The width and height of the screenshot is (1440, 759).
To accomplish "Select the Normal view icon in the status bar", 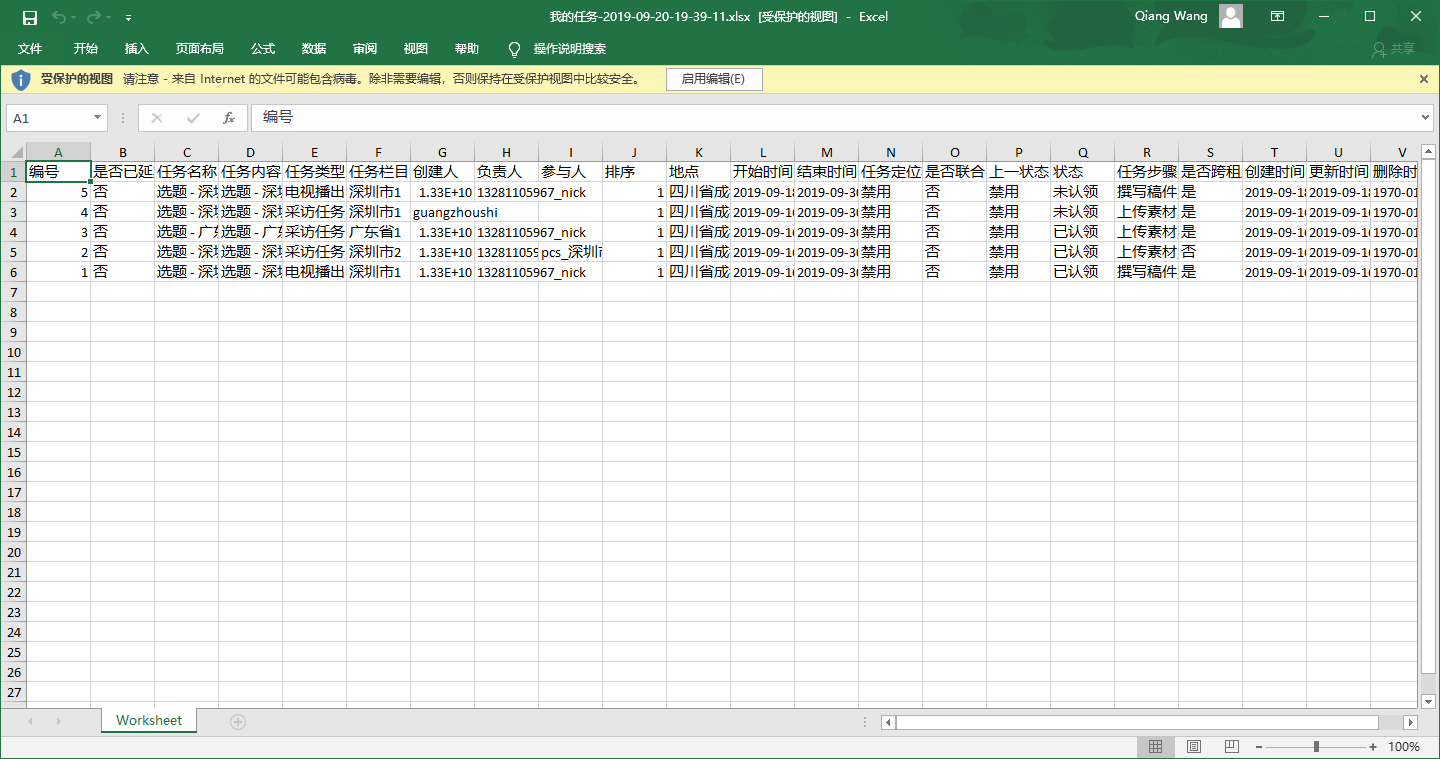I will (x=1155, y=747).
